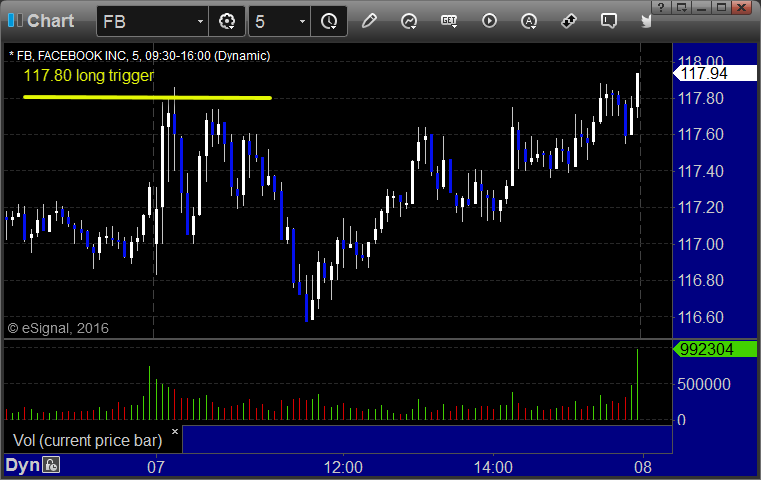This screenshot has width=761, height=480.
Task: Toggle the Dyn lock icon
Action: (x=51, y=465)
